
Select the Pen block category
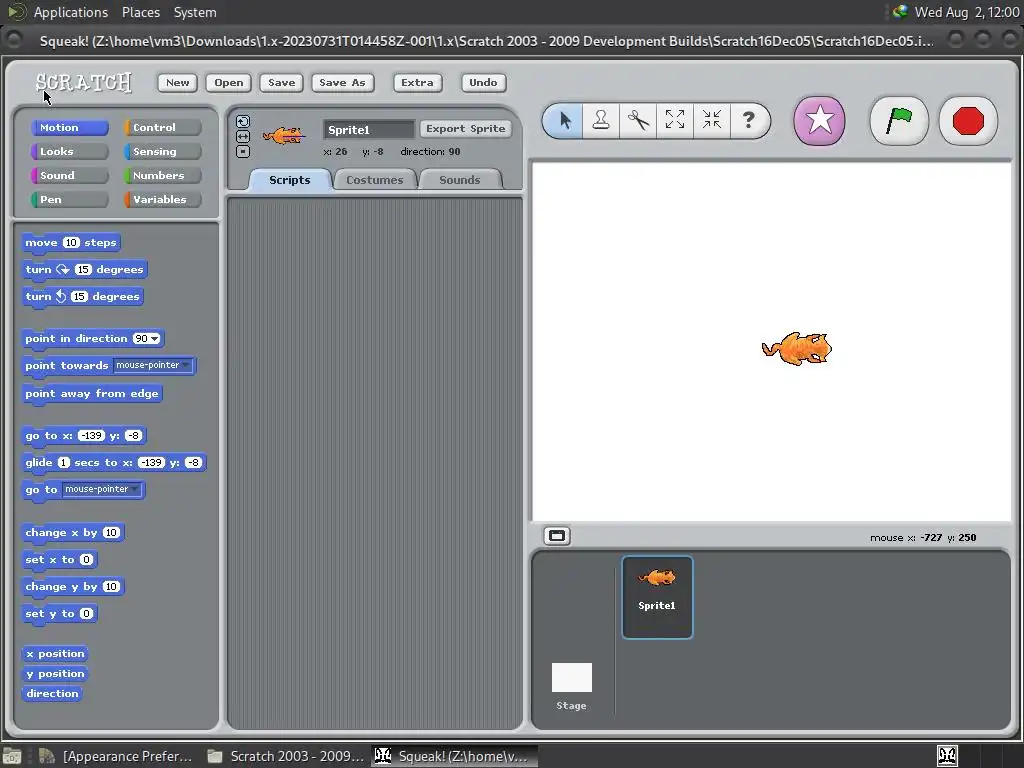pyautogui.click(x=69, y=200)
